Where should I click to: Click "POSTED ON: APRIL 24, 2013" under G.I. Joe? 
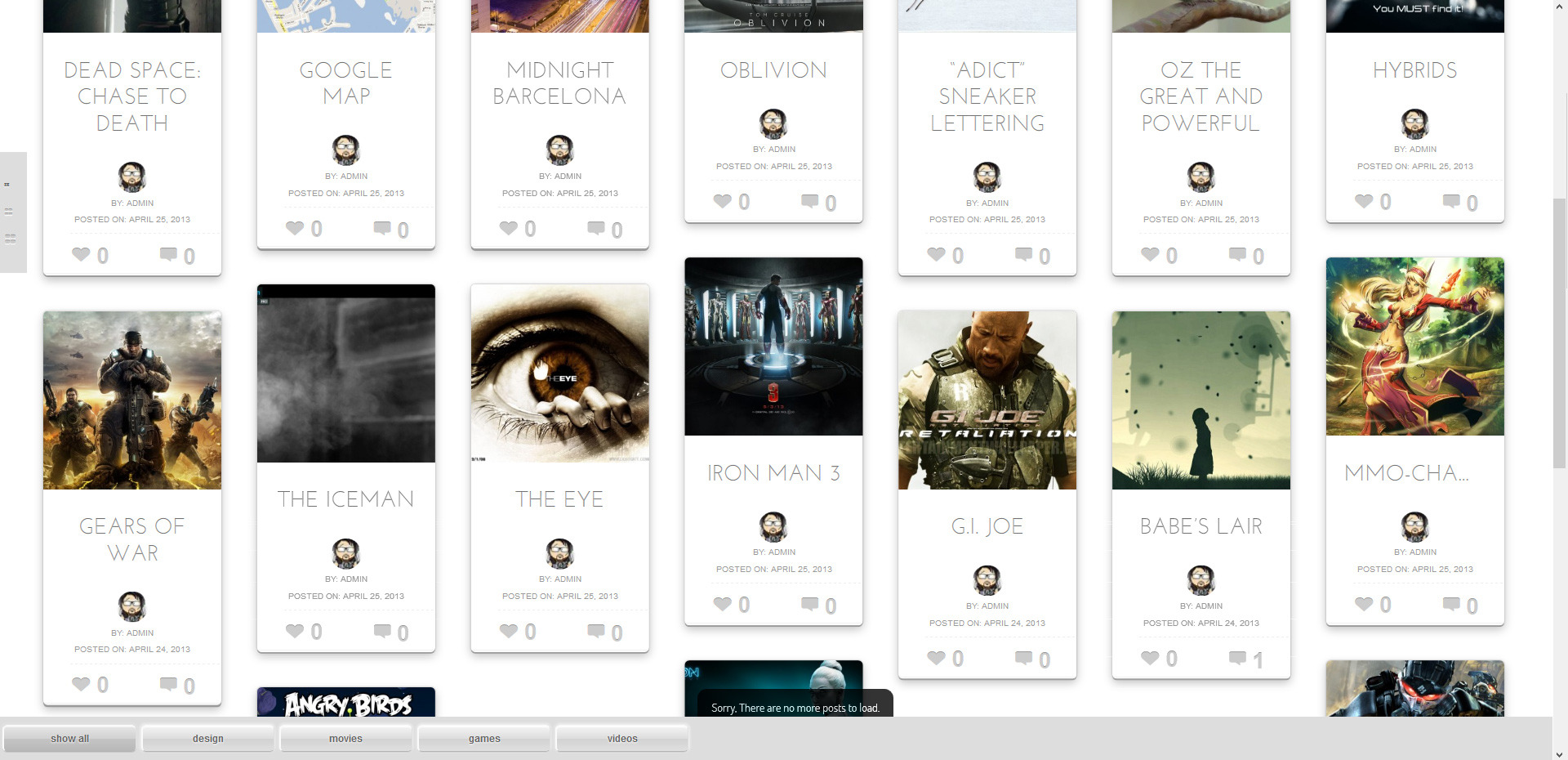click(x=987, y=624)
